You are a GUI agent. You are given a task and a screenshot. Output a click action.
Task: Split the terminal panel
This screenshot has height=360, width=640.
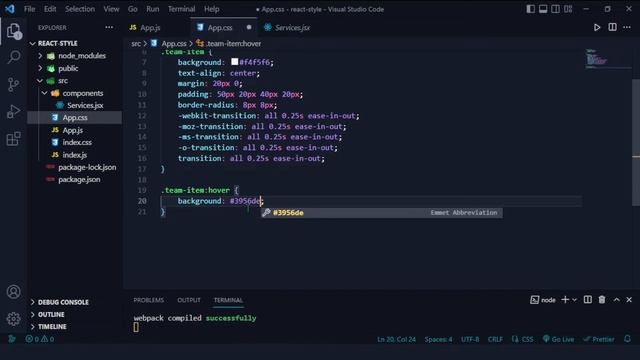(x=588, y=300)
